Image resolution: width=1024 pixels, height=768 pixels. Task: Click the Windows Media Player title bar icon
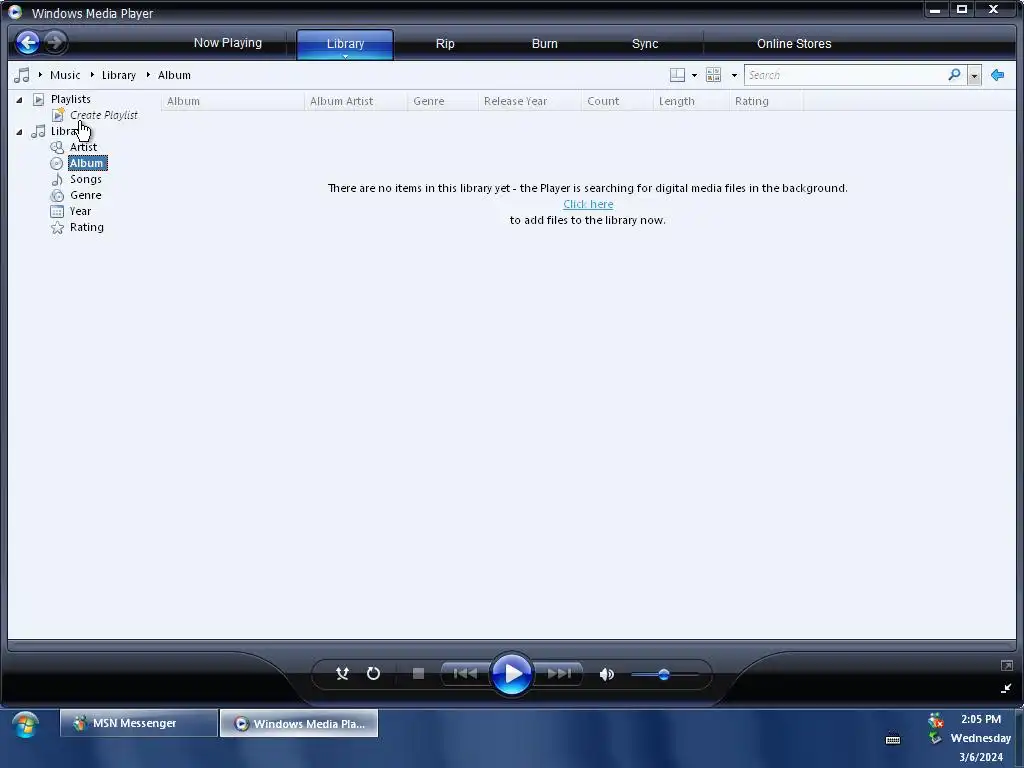[15, 12]
